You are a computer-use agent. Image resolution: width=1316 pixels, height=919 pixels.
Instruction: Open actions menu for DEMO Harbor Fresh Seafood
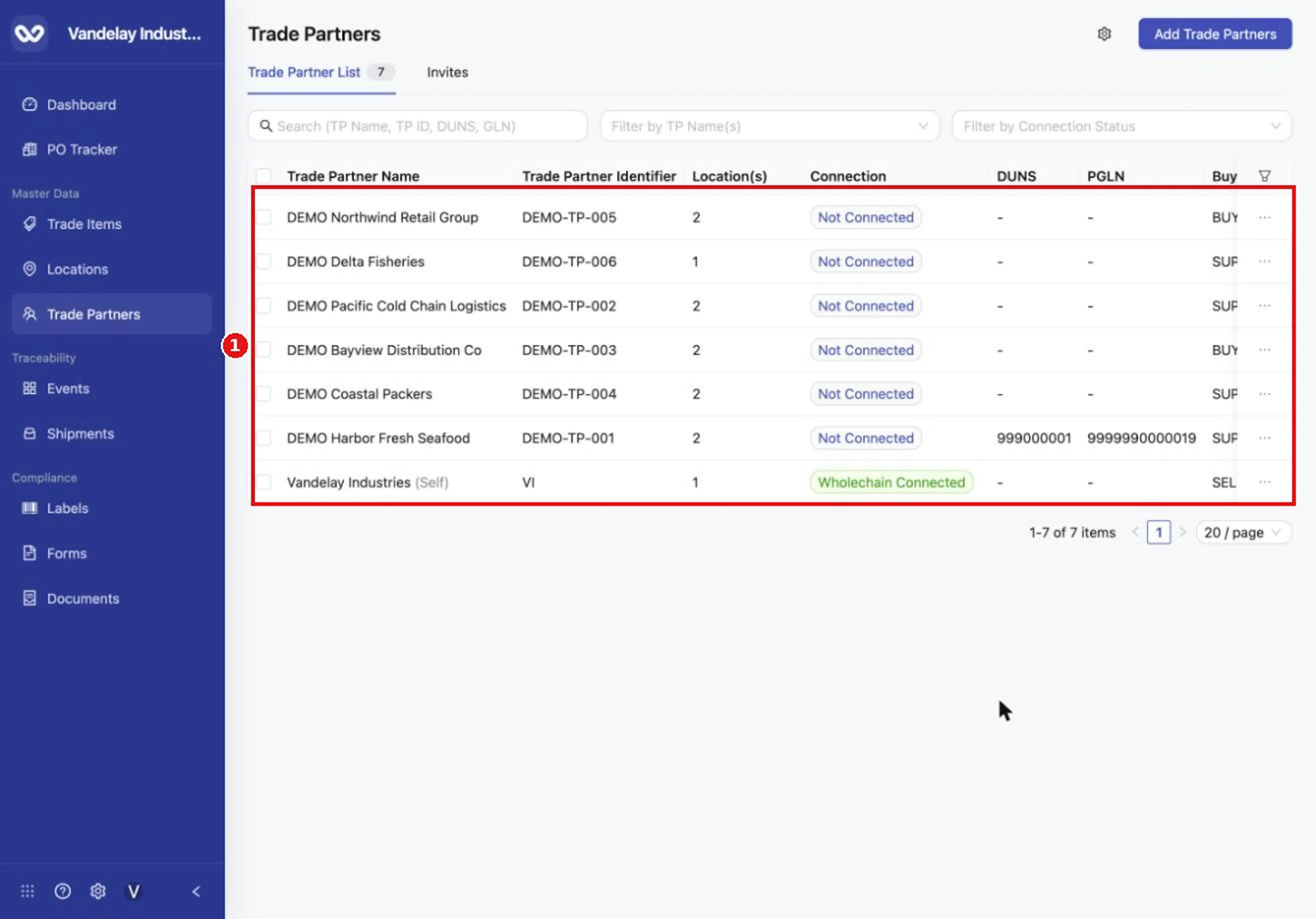pyautogui.click(x=1264, y=438)
